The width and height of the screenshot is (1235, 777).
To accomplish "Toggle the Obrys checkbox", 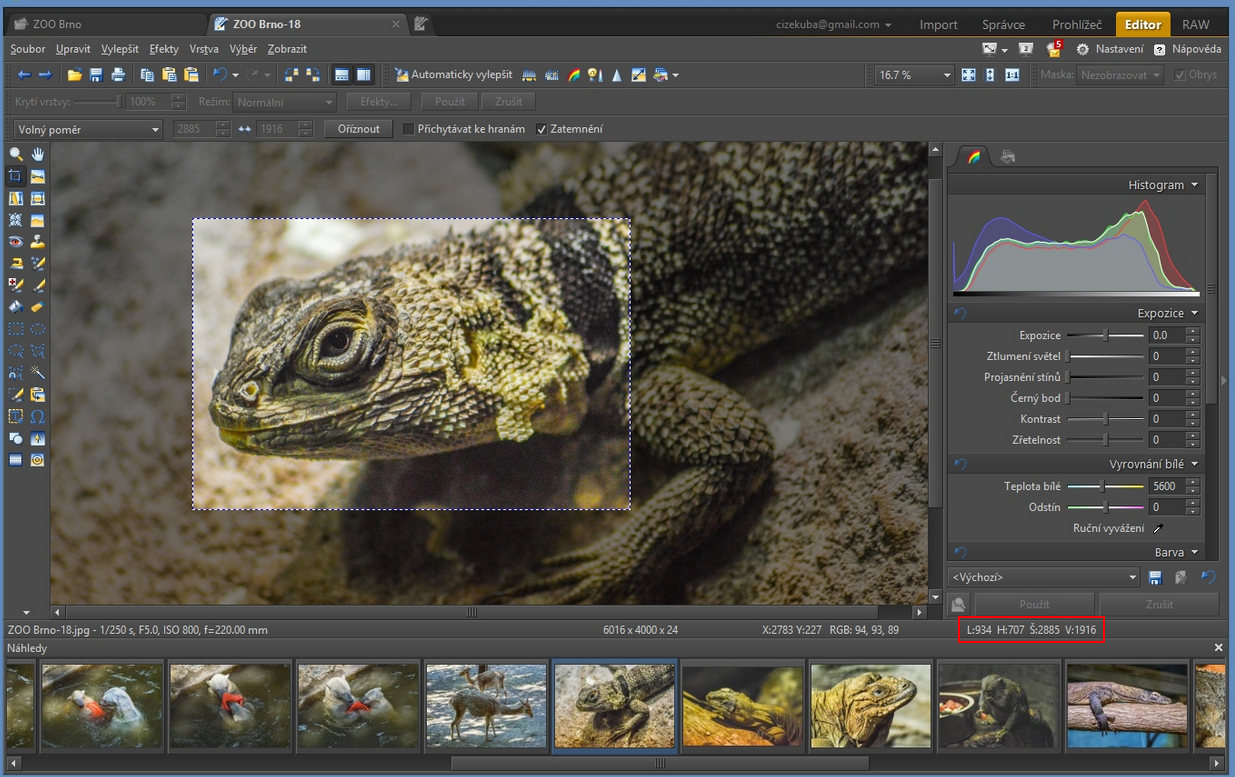I will [1180, 75].
